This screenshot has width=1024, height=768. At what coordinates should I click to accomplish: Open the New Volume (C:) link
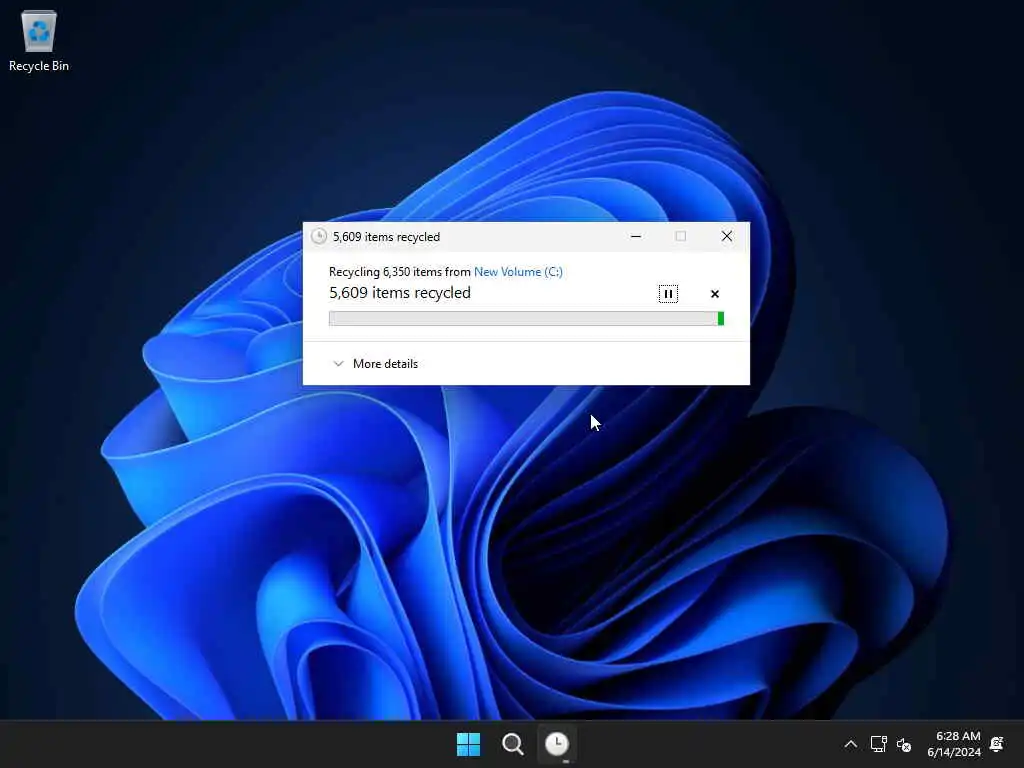(518, 272)
